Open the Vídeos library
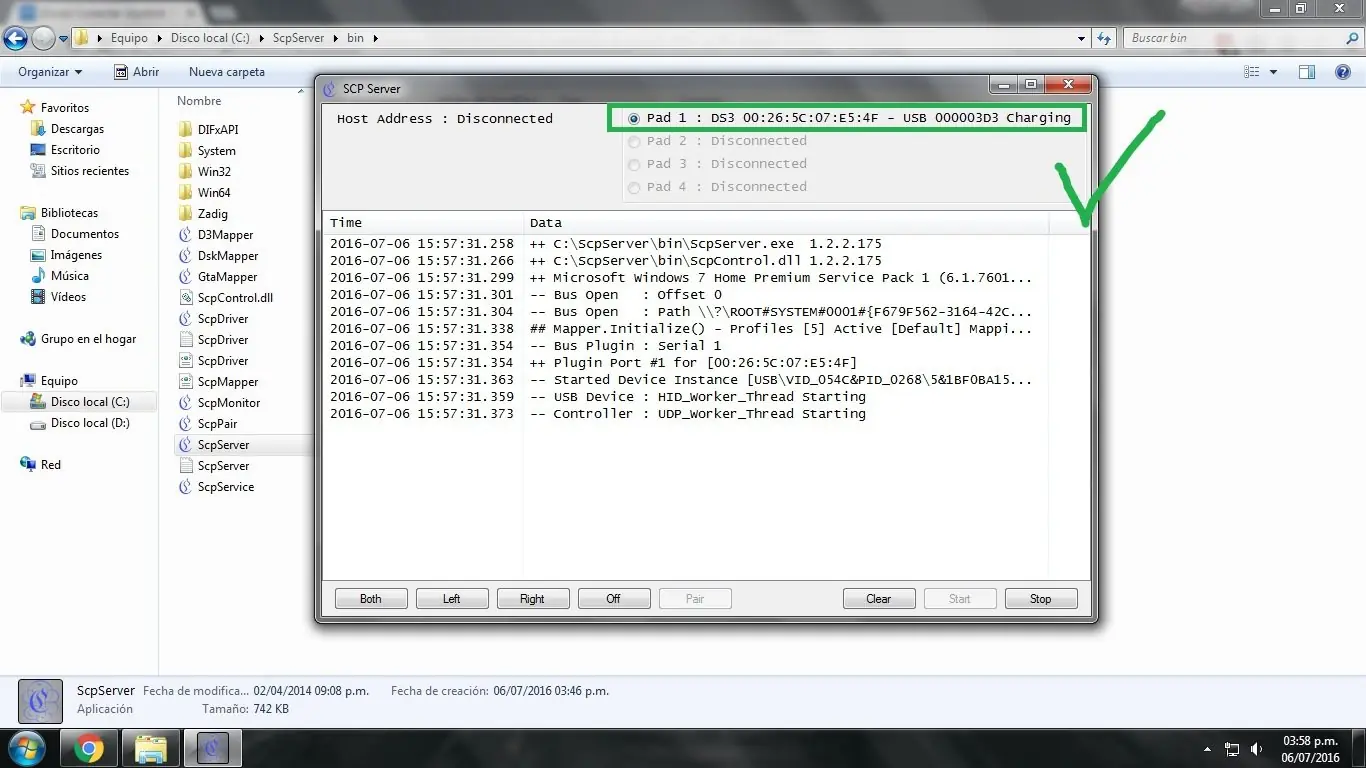 (x=68, y=297)
